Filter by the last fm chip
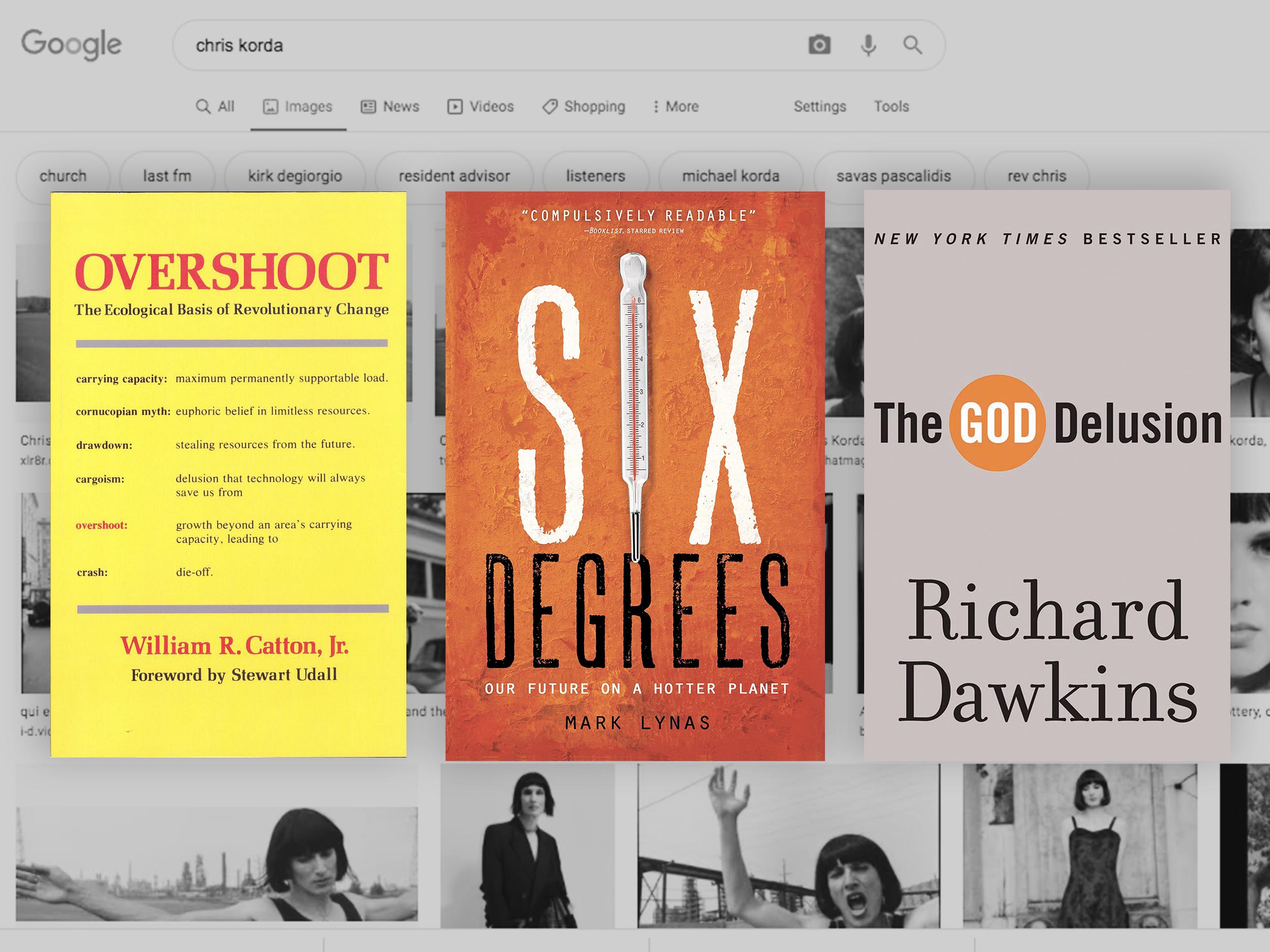The width and height of the screenshot is (1270, 952). click(x=167, y=176)
